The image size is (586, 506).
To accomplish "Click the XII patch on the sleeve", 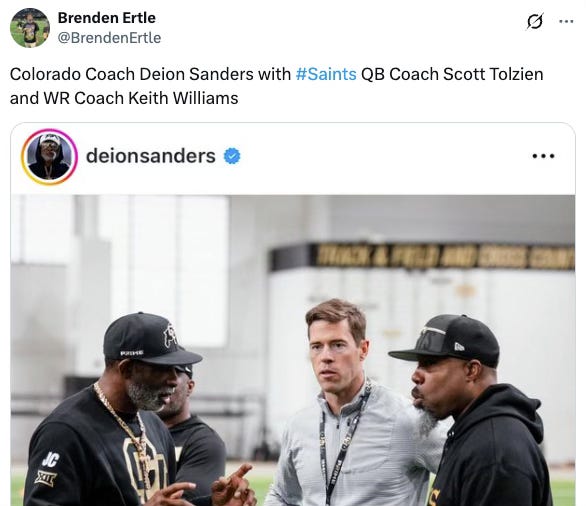I will (x=45, y=478).
